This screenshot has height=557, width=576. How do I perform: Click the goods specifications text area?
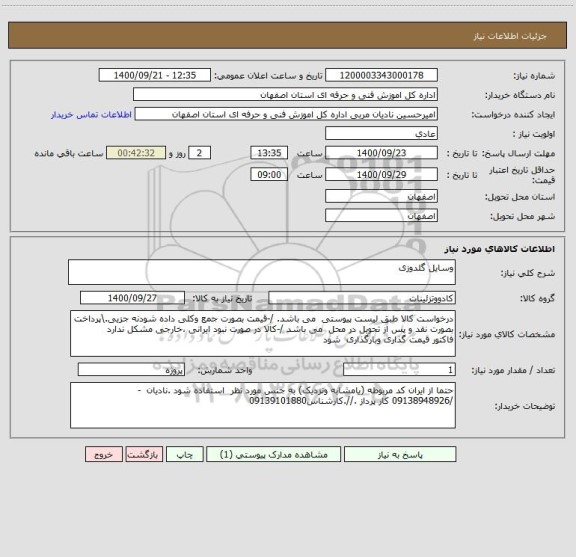pos(263,334)
